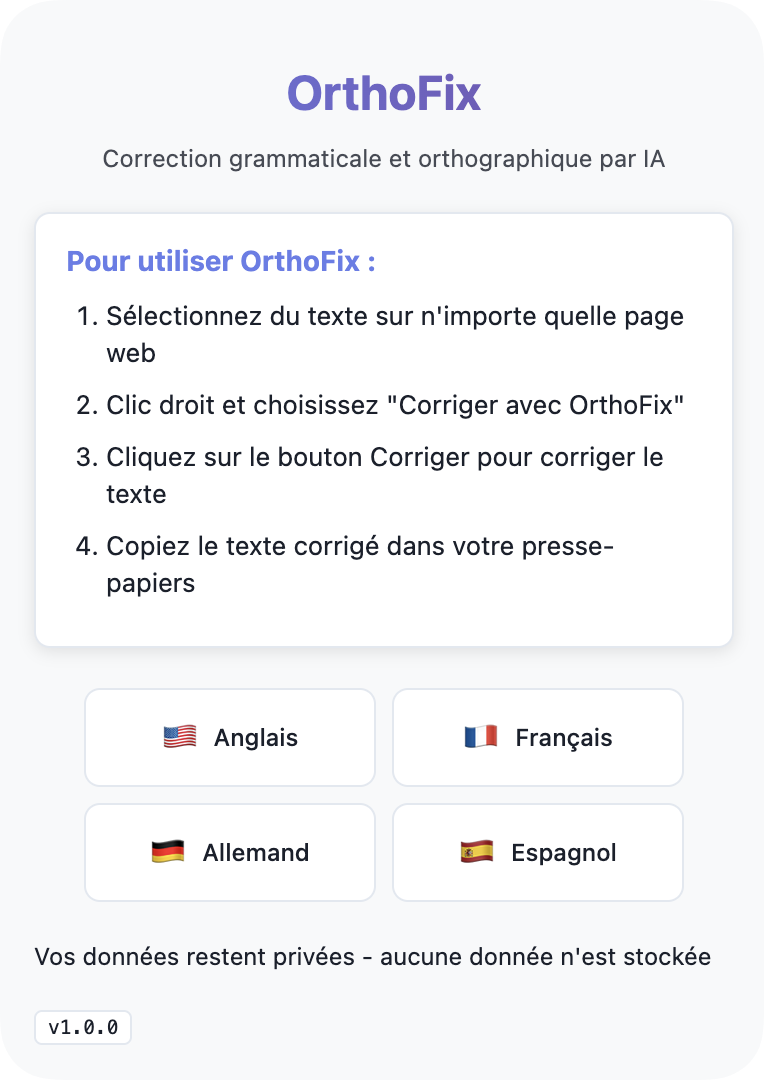The height and width of the screenshot is (1080, 764).
Task: Click the subtitle about correction par IA
Action: [x=384, y=159]
